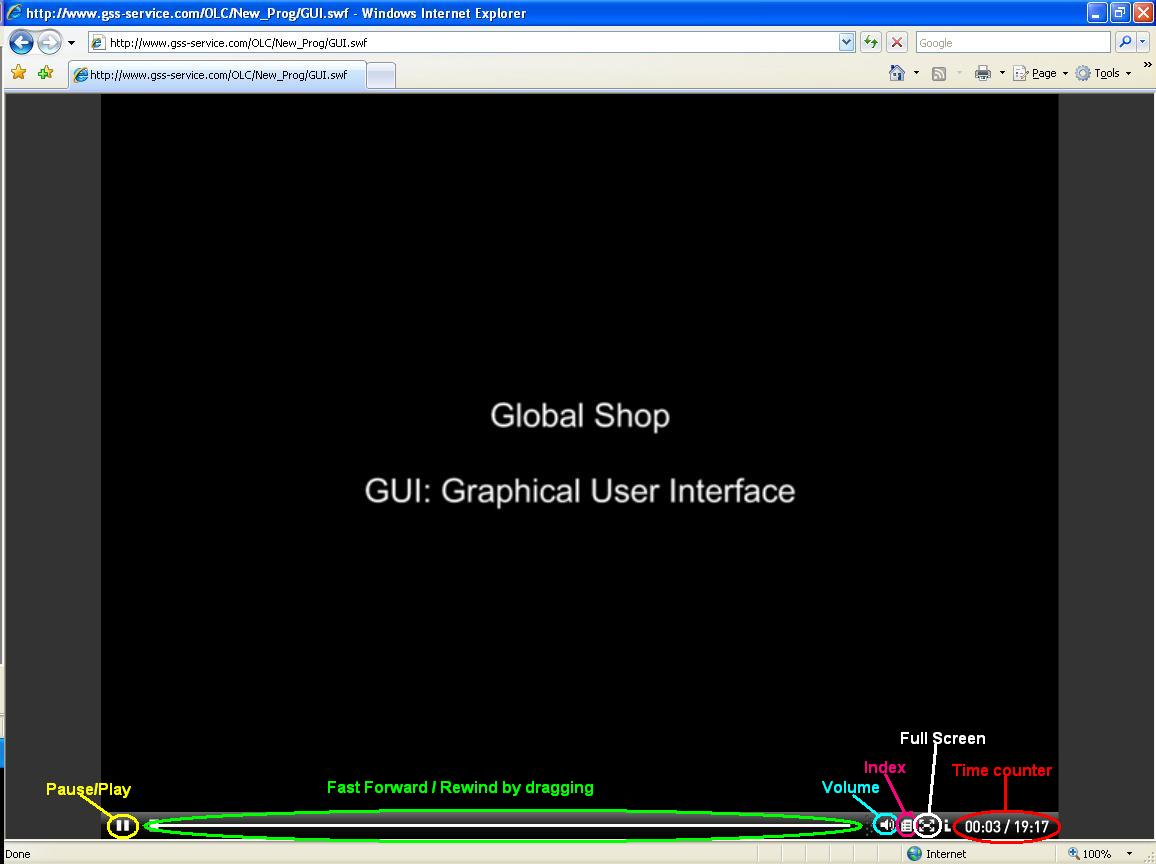Click the info 'i' icon in player

[x=947, y=826]
